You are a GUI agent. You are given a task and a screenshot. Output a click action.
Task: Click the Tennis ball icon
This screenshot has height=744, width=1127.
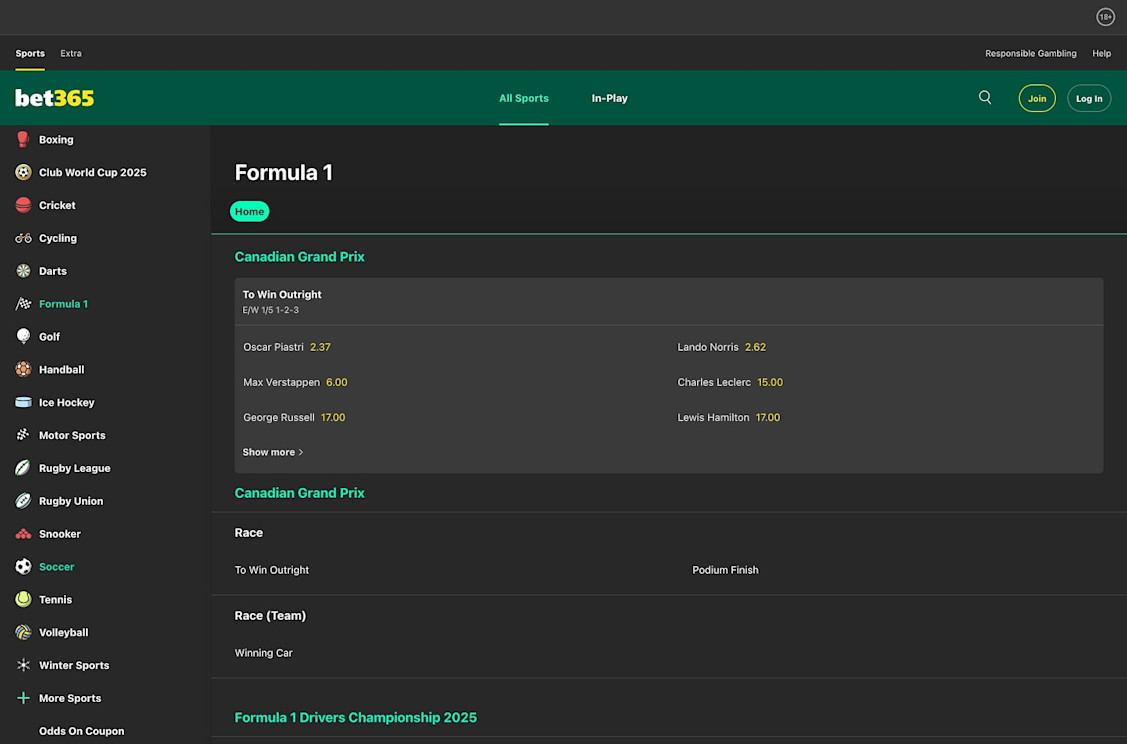coord(23,600)
